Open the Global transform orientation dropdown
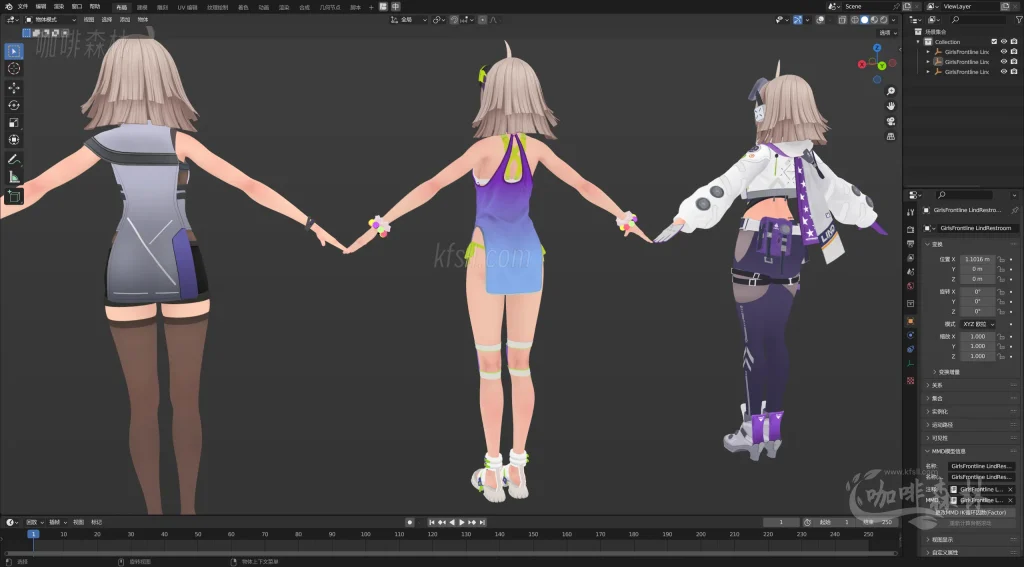 409,20
